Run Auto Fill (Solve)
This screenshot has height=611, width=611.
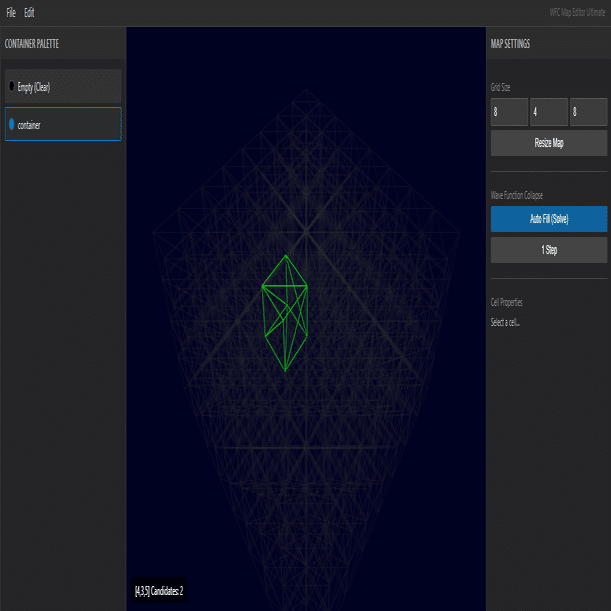(549, 219)
